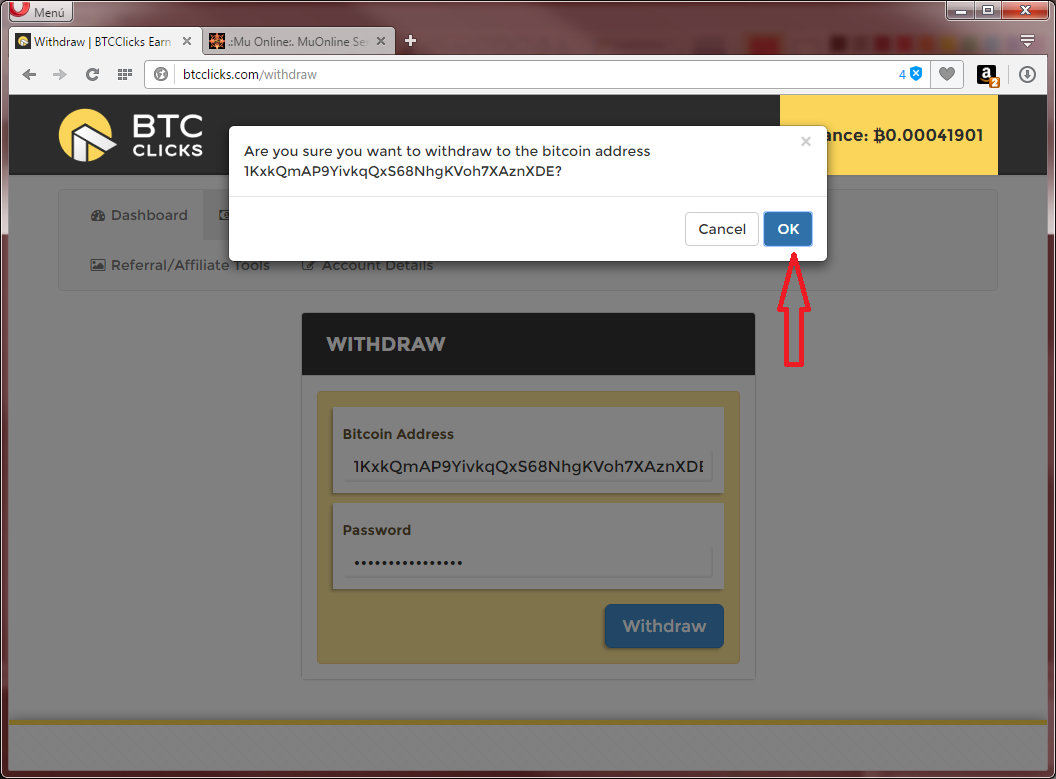Open the Opera Menú button
This screenshot has width=1056, height=779.
pos(38,12)
